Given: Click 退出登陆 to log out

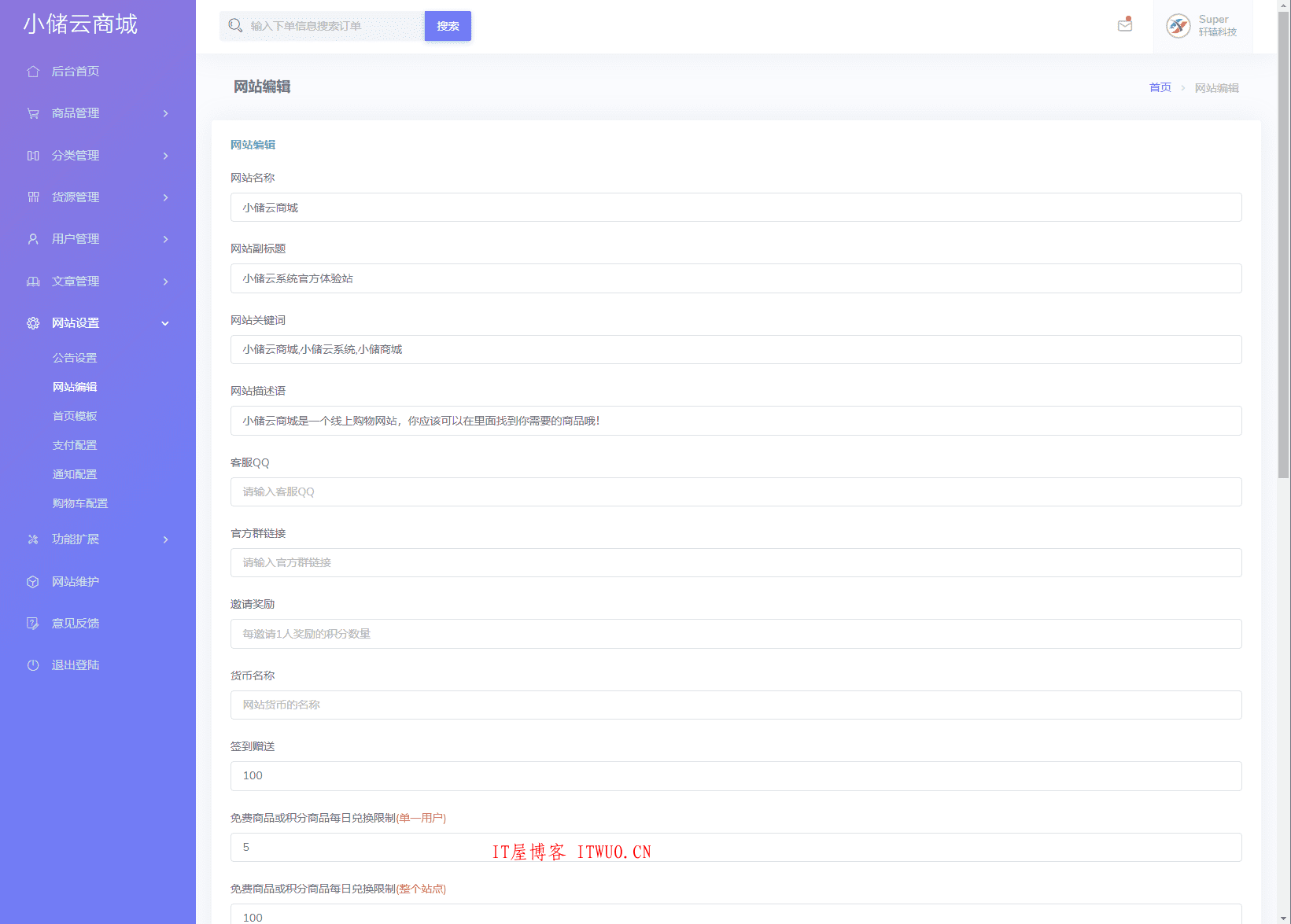Looking at the screenshot, I should coord(76,665).
